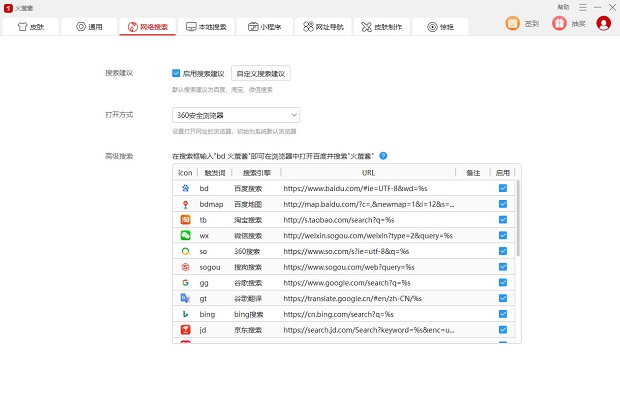Click the search.jd.com URL cell
620x393 pixels.
click(369, 330)
